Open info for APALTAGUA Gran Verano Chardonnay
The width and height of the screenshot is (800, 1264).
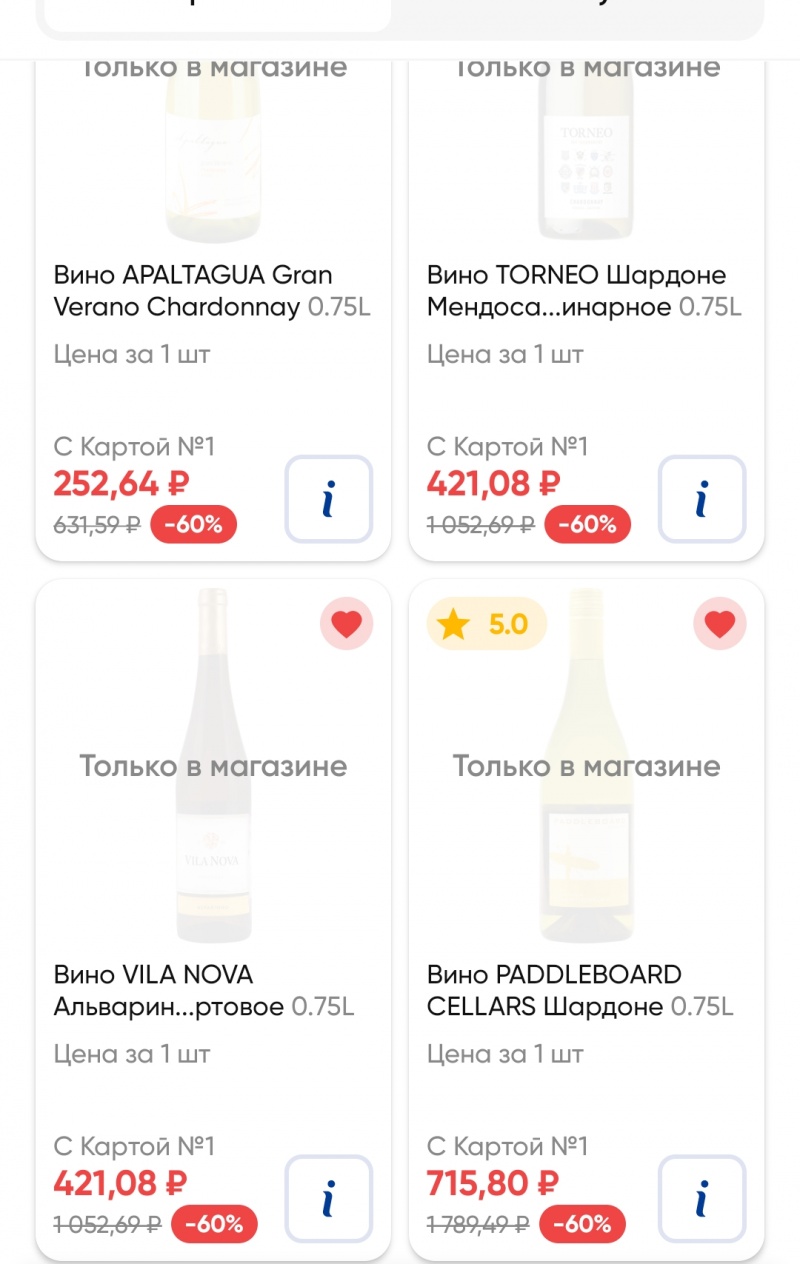click(329, 499)
